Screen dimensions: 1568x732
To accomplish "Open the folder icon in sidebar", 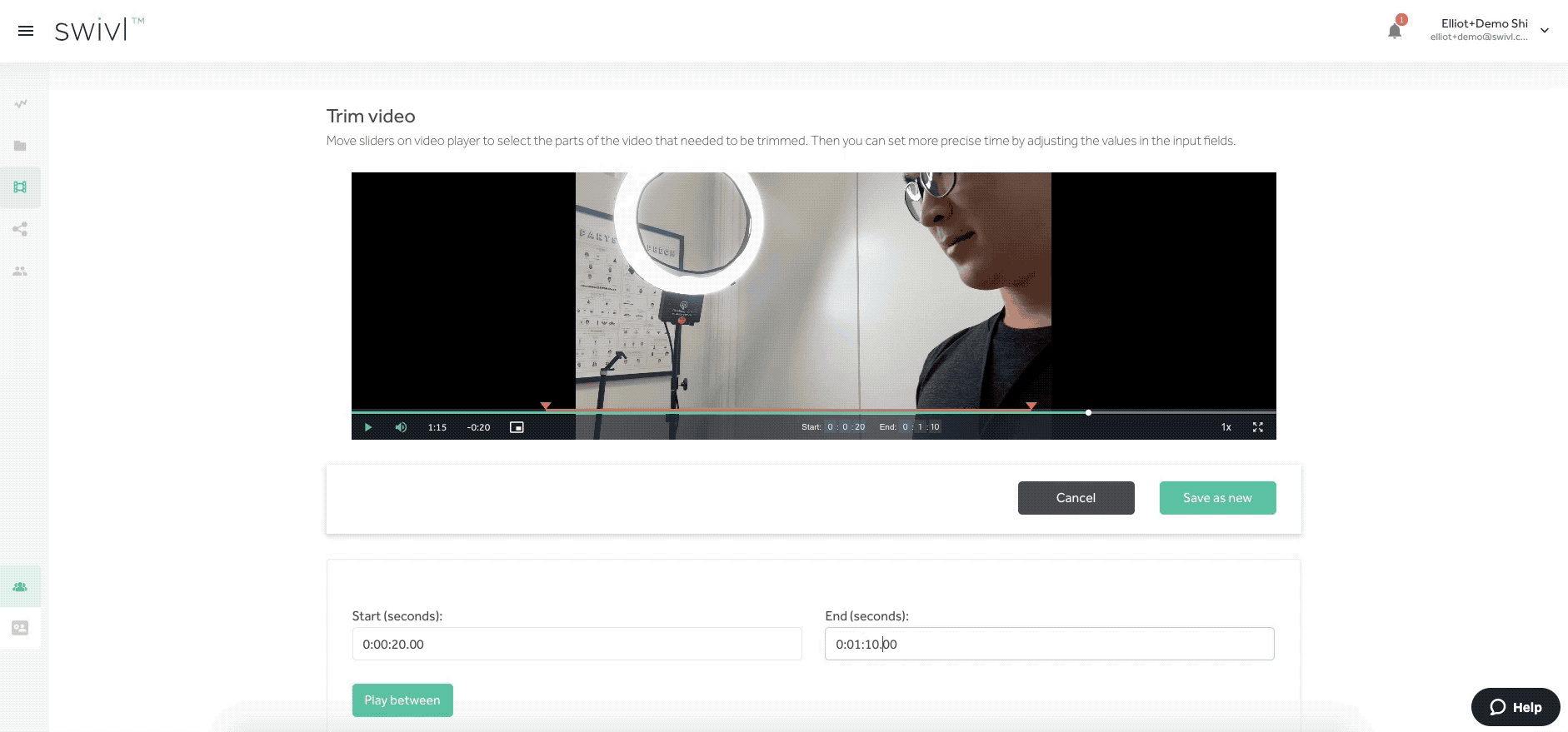I will [x=20, y=146].
